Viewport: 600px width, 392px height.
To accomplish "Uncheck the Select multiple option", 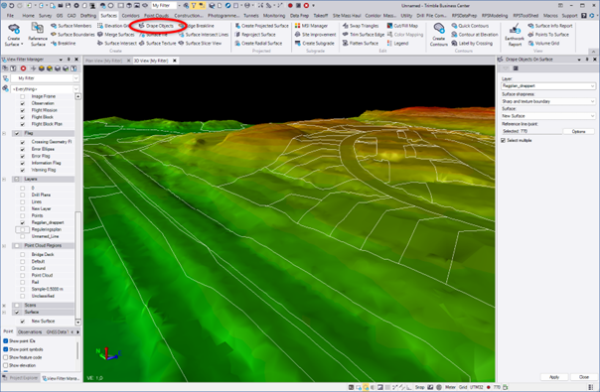I will (x=503, y=140).
